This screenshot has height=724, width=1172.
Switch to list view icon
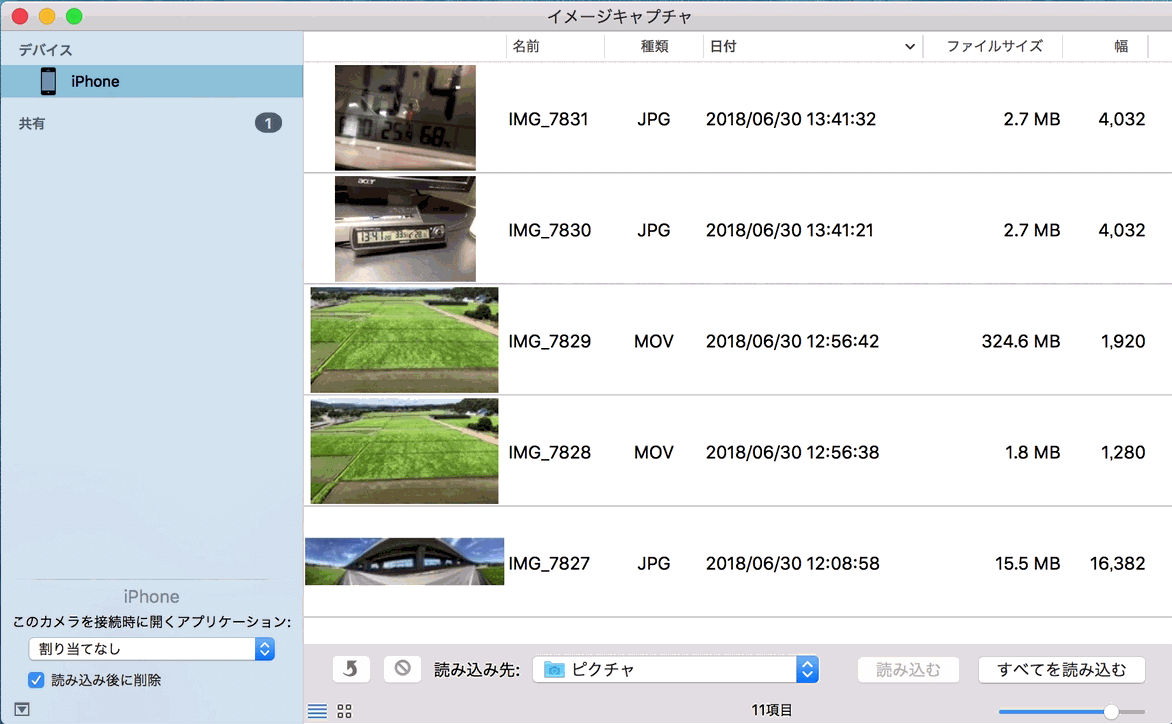coord(317,711)
